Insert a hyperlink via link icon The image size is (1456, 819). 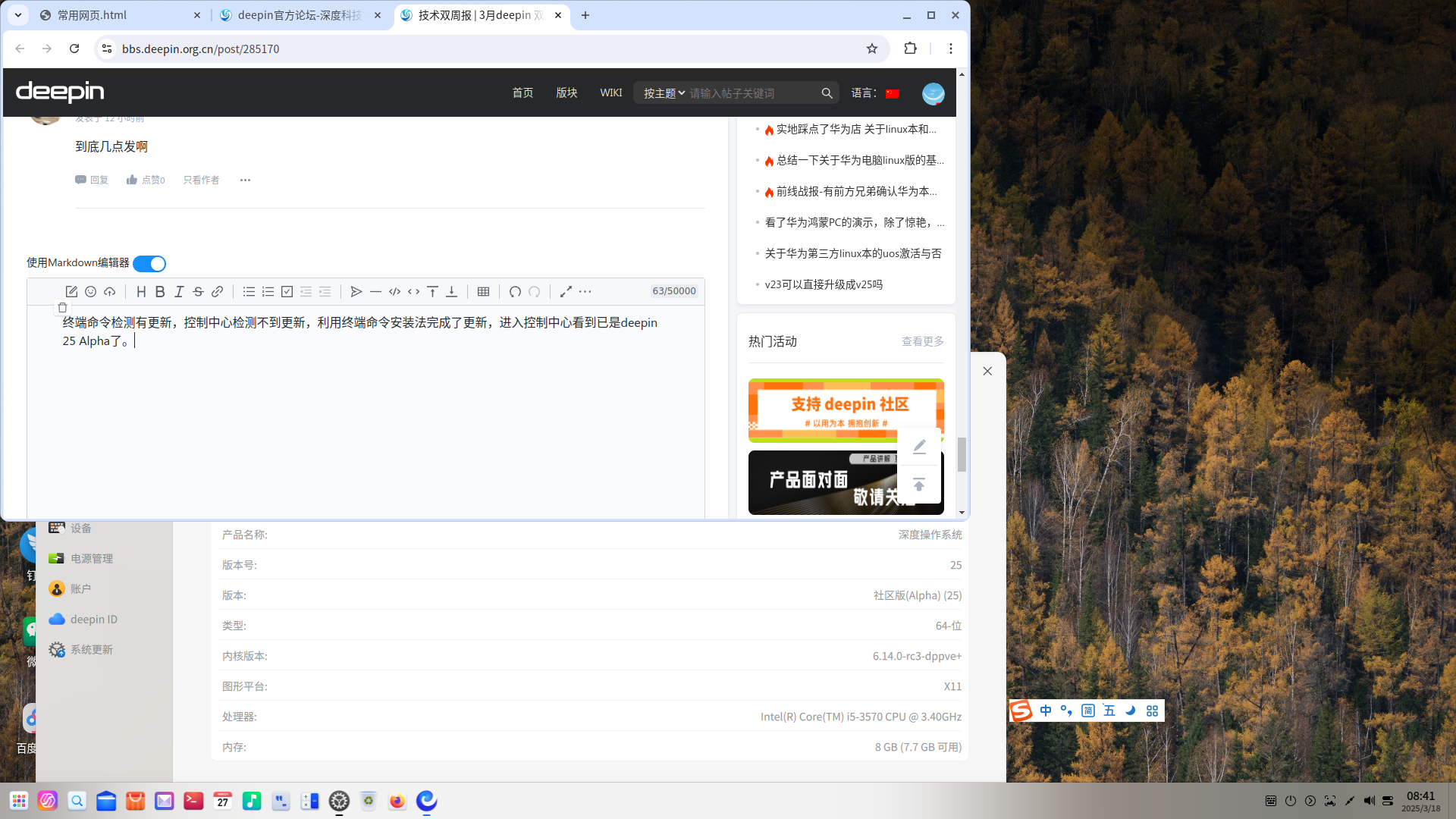[217, 291]
